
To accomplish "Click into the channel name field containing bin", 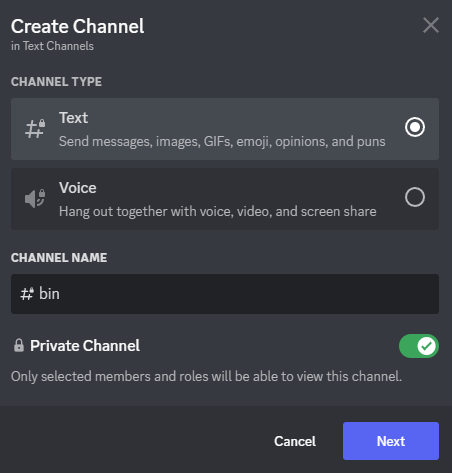I will (225, 294).
